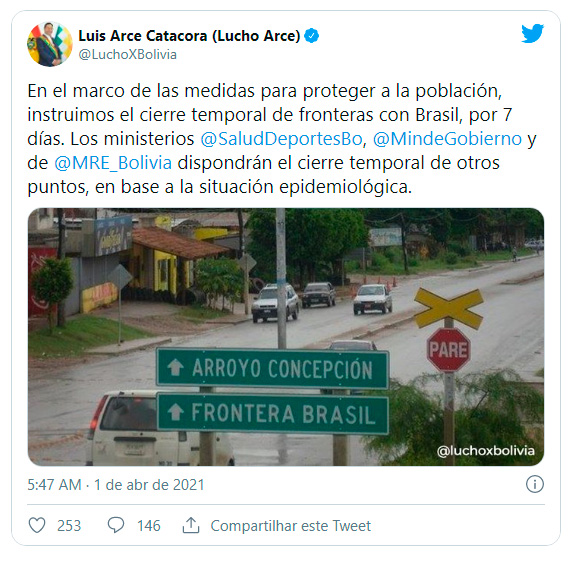The height and width of the screenshot is (563, 568).
Task: Click the blue verified badge
Action: point(312,36)
